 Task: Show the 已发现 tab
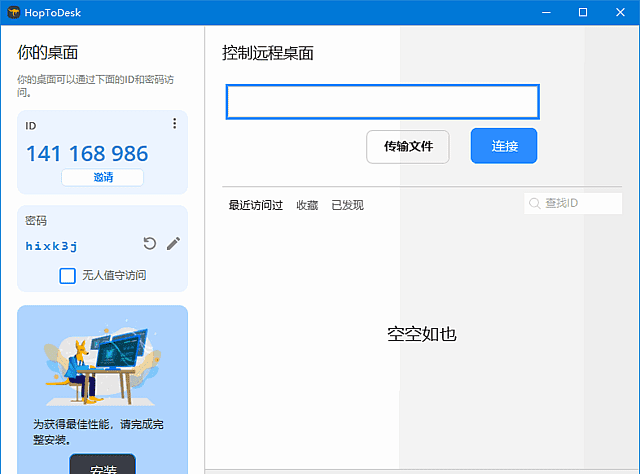click(347, 205)
